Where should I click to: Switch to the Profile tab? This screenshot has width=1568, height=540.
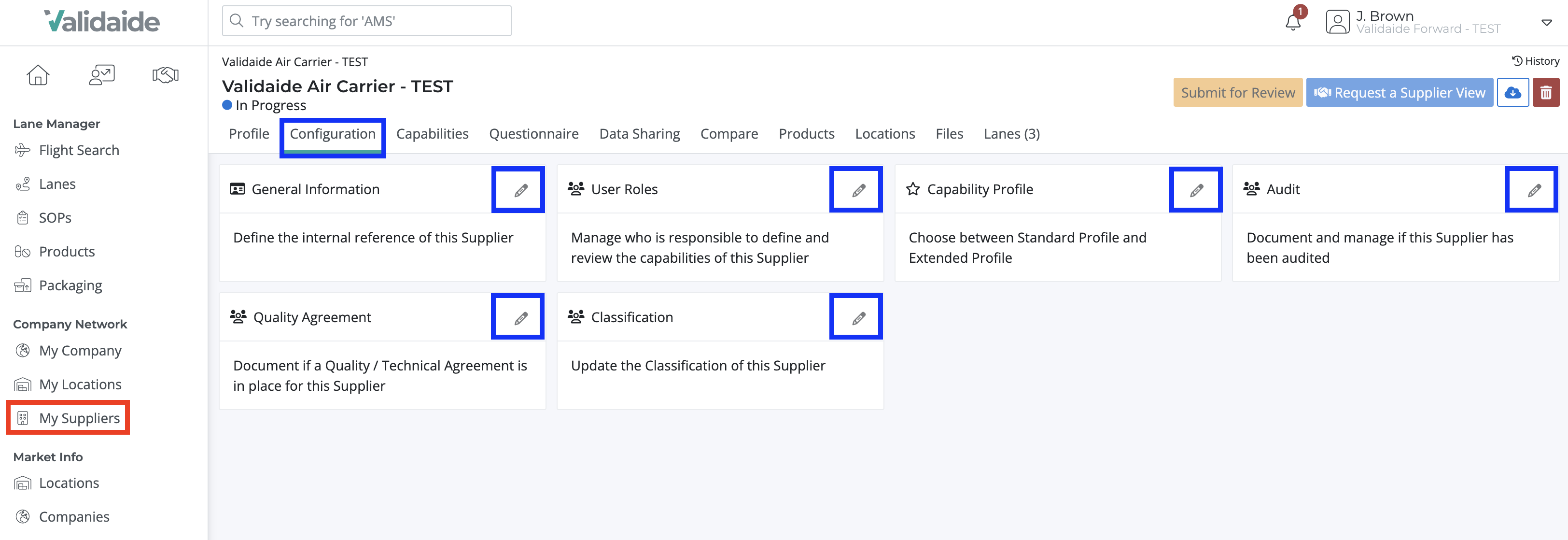249,134
